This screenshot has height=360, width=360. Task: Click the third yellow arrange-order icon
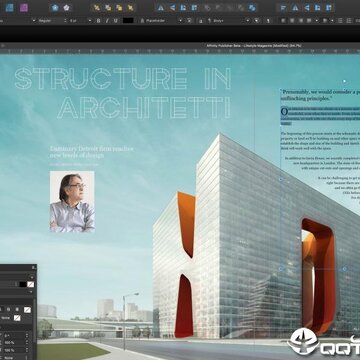(119, 7)
